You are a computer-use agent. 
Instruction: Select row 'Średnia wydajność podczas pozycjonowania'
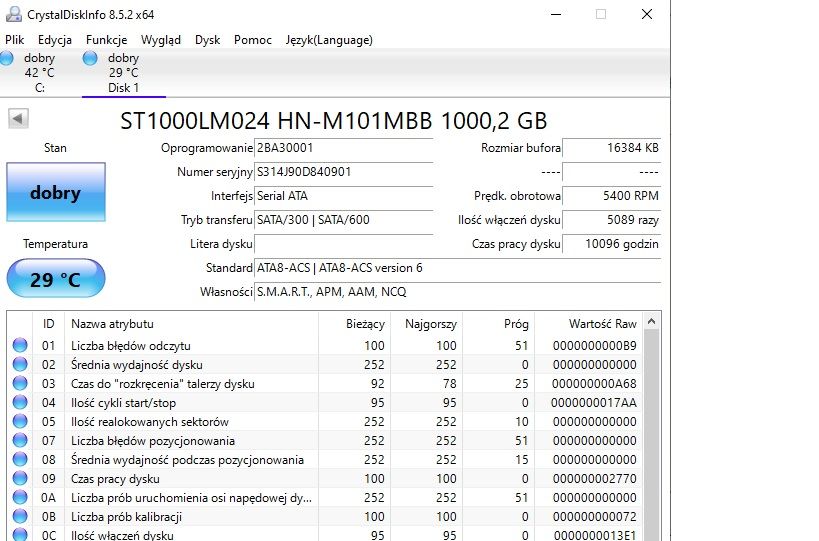tap(325, 459)
